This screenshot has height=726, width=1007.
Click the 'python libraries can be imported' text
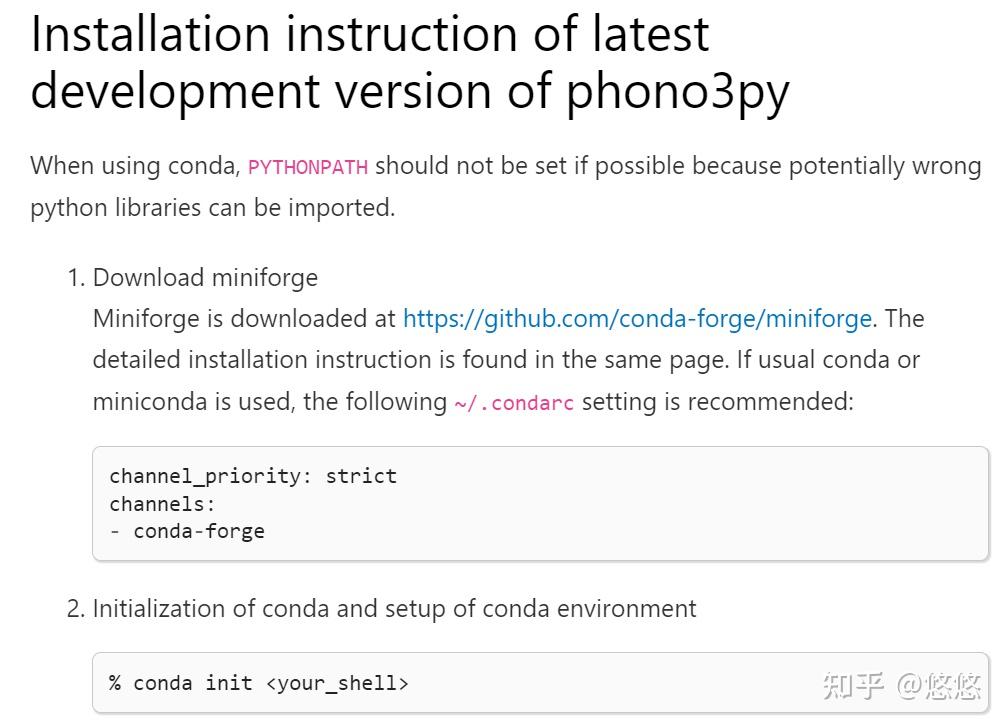(212, 208)
